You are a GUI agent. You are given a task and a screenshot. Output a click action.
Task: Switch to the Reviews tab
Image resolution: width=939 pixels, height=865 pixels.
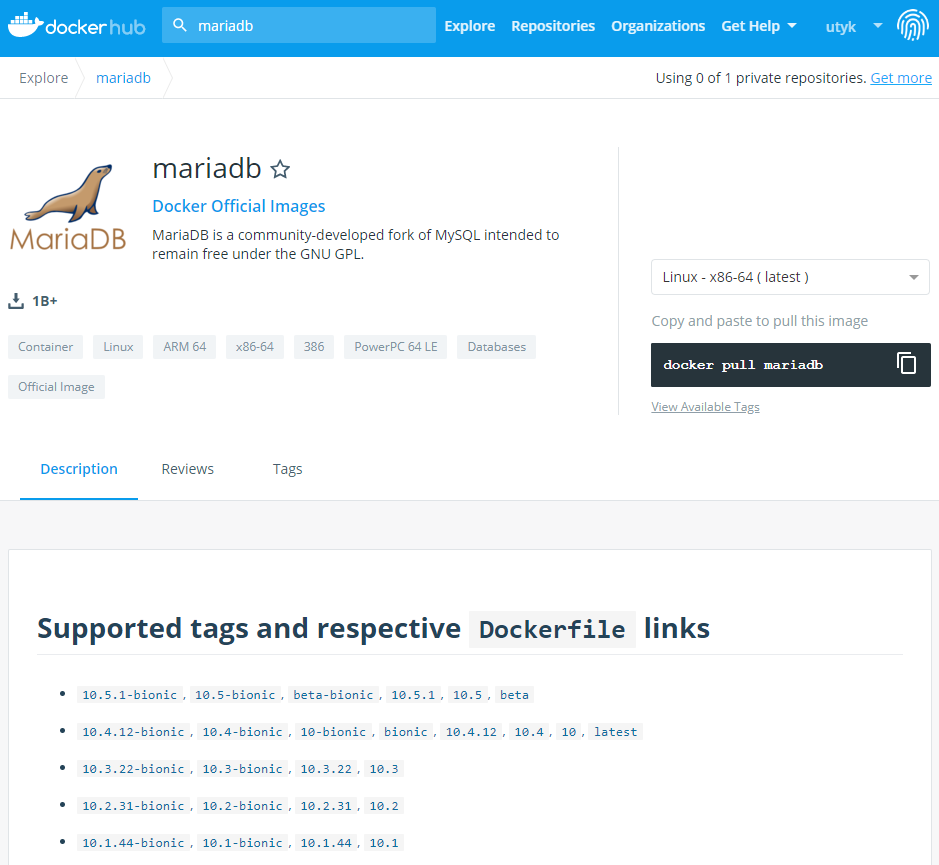[x=187, y=469]
